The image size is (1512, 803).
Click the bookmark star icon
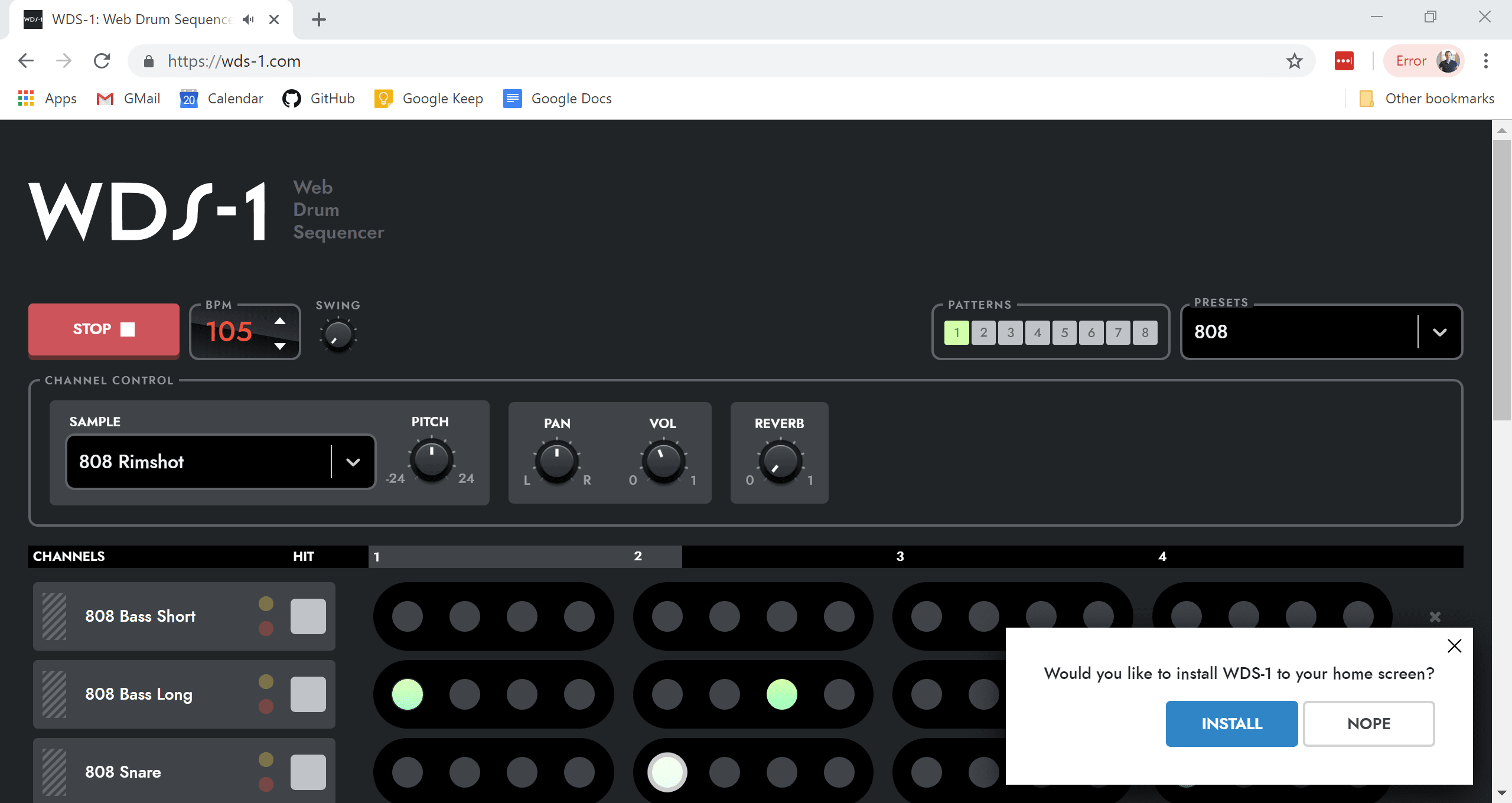(x=1294, y=61)
